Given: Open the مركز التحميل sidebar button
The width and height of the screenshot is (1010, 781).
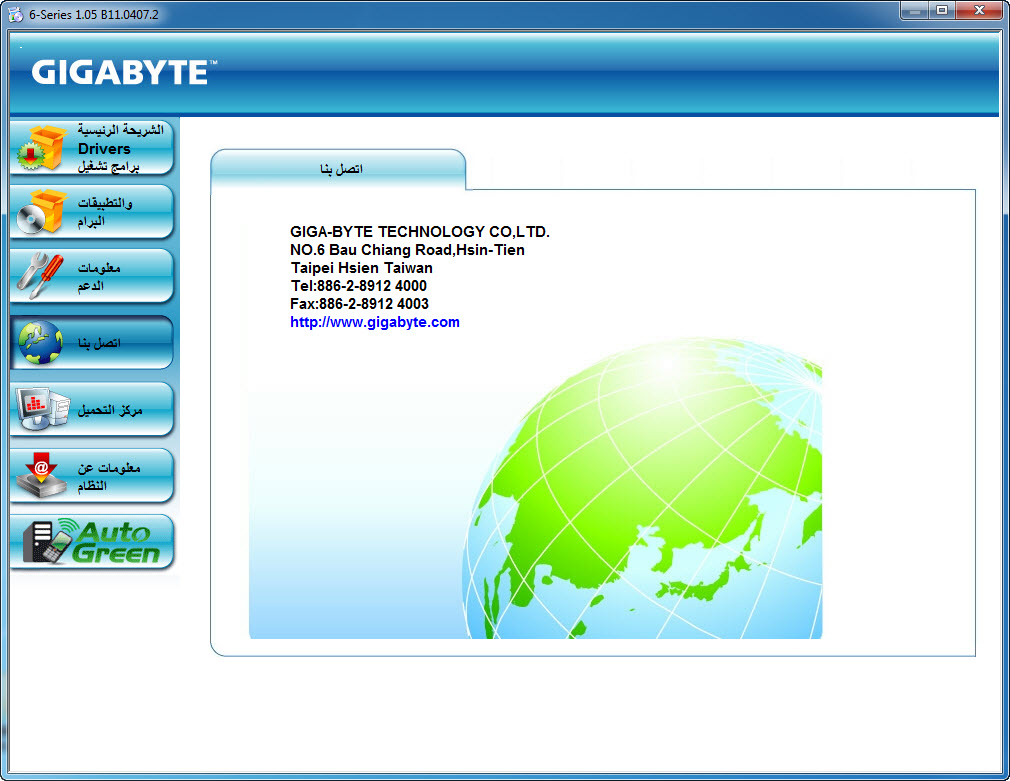Looking at the screenshot, I should point(92,409).
